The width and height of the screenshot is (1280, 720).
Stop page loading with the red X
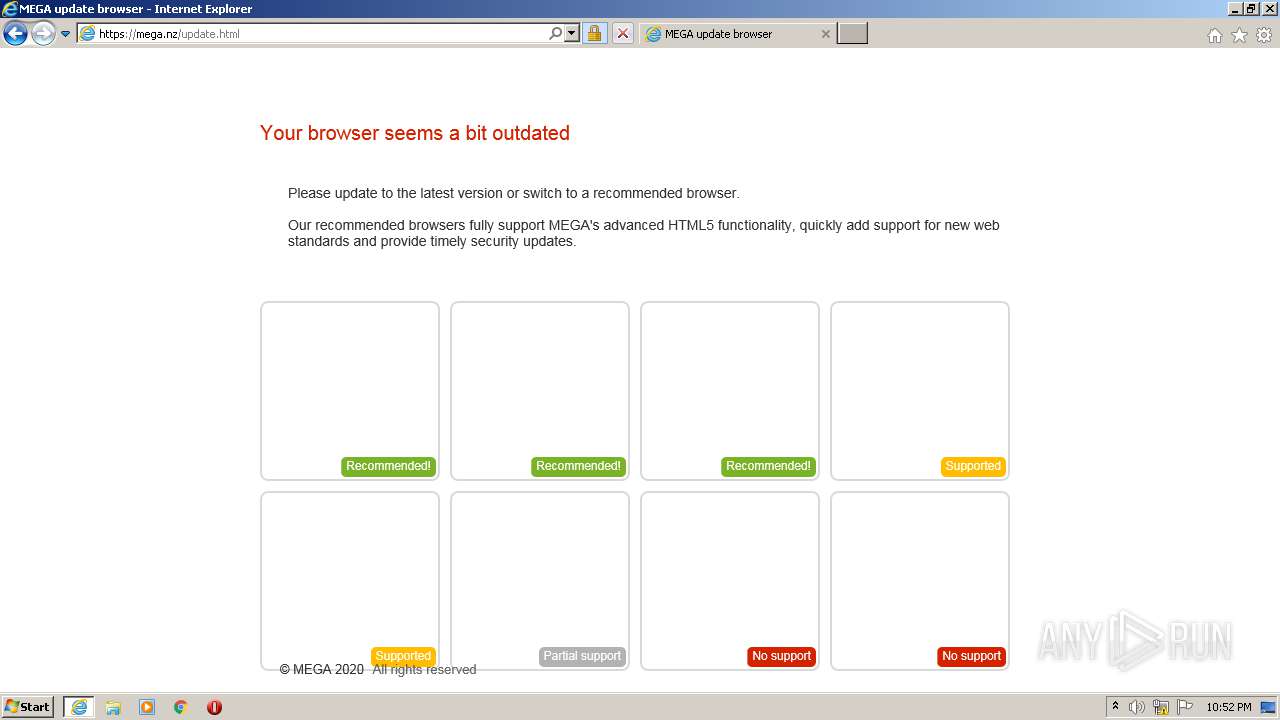622,34
